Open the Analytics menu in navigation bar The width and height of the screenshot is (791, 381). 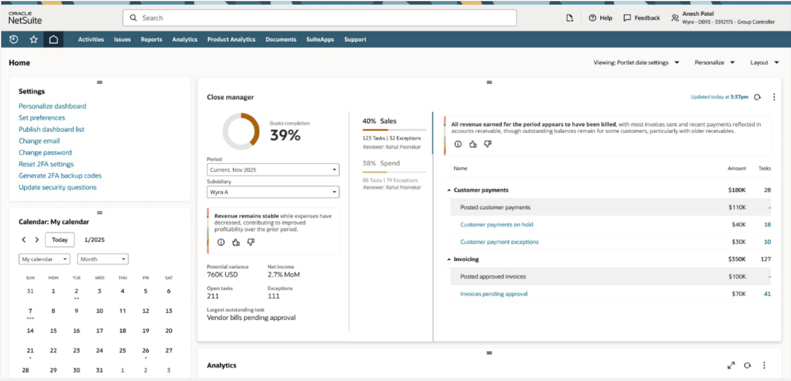pos(185,39)
